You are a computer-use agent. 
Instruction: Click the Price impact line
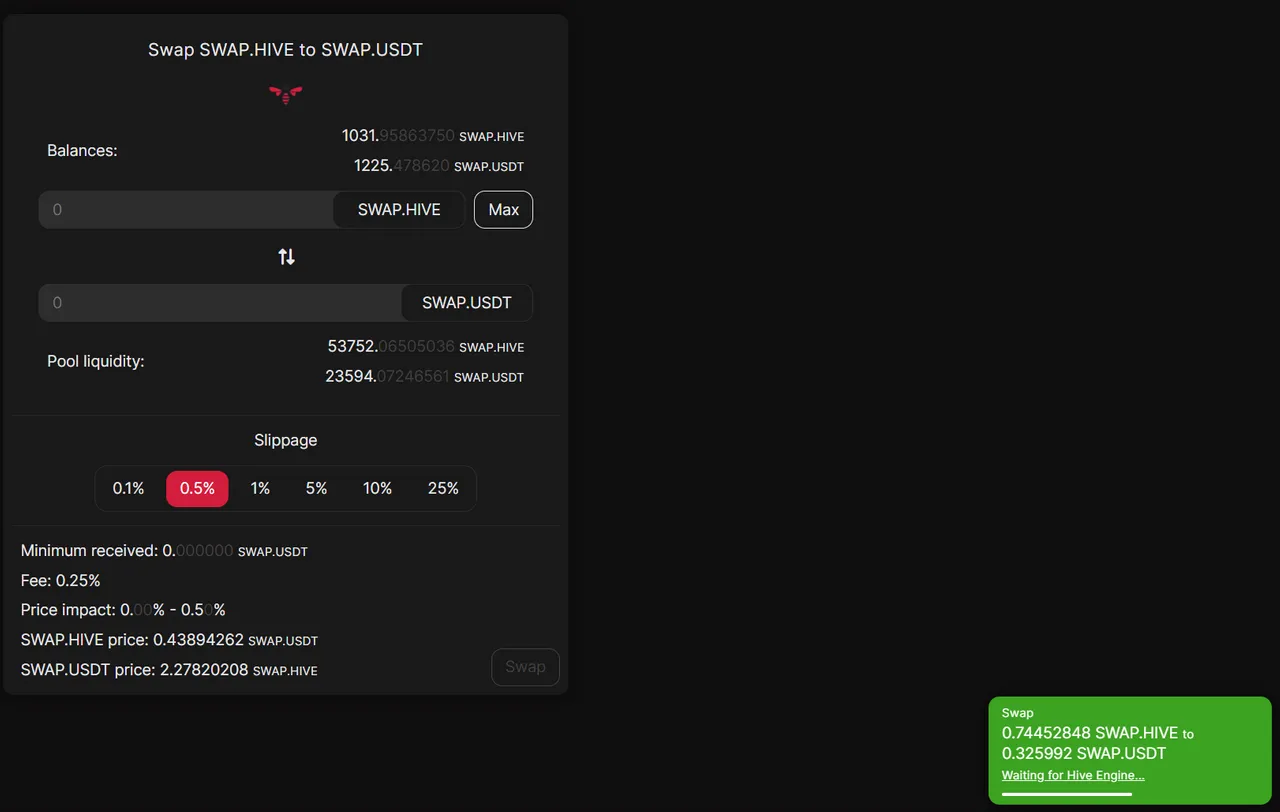tap(123, 609)
